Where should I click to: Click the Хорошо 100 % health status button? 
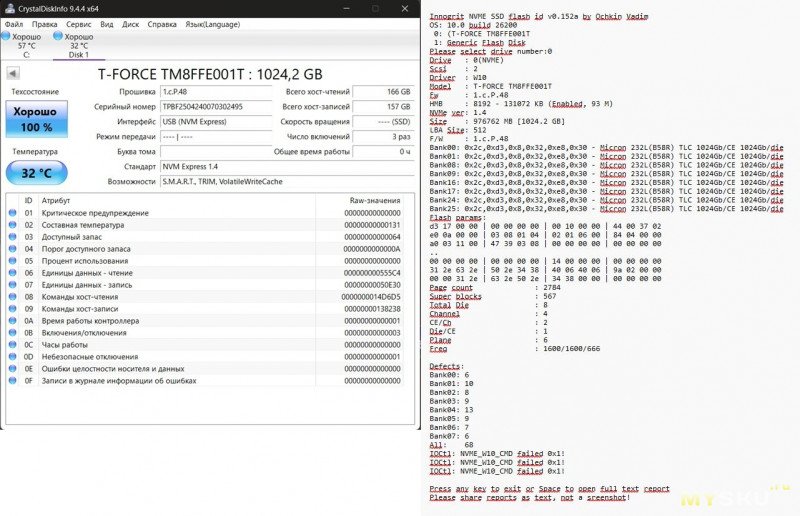(x=36, y=119)
